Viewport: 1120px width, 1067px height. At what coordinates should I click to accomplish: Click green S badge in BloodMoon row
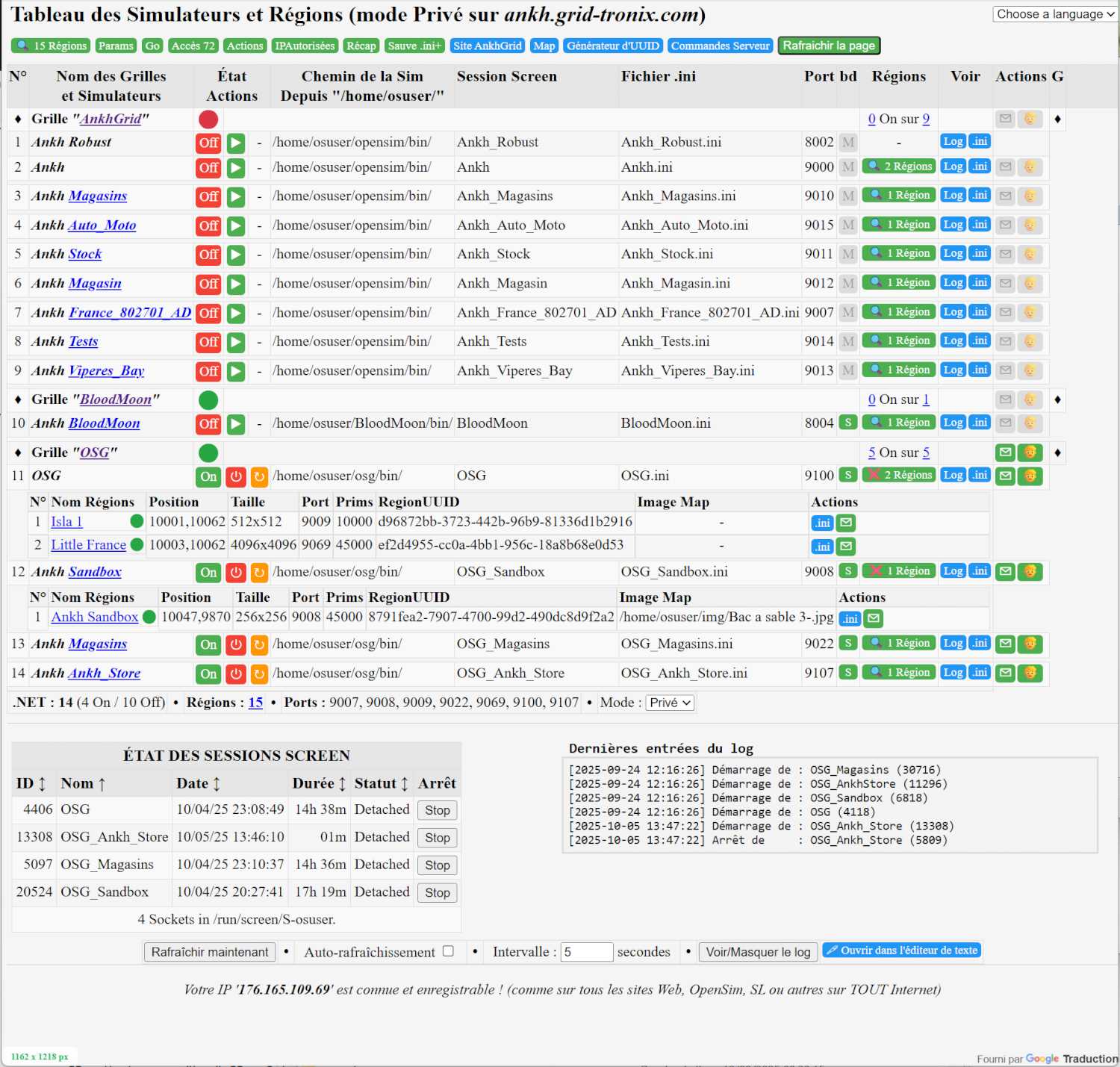pyautogui.click(x=847, y=423)
